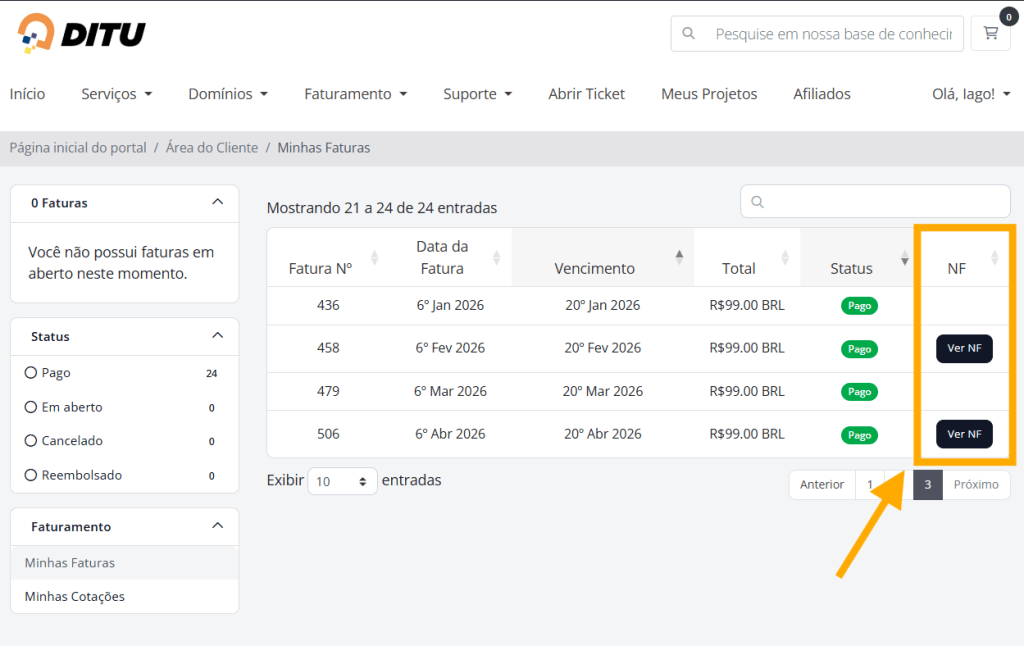This screenshot has width=1024, height=646.
Task: Sort by NF column arrows
Action: tap(994, 257)
